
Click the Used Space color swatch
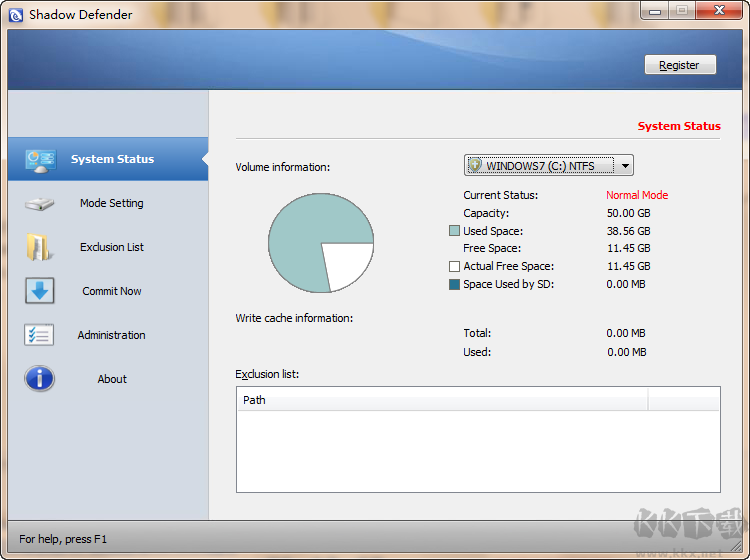click(x=455, y=231)
